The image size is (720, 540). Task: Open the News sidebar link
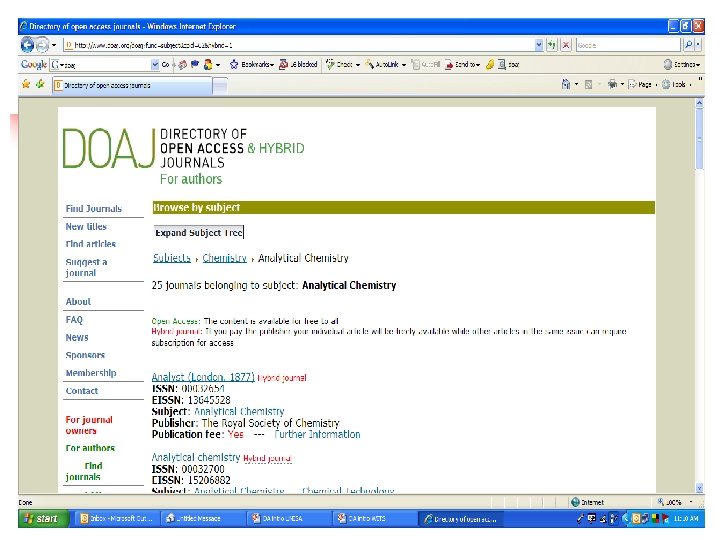(x=77, y=338)
